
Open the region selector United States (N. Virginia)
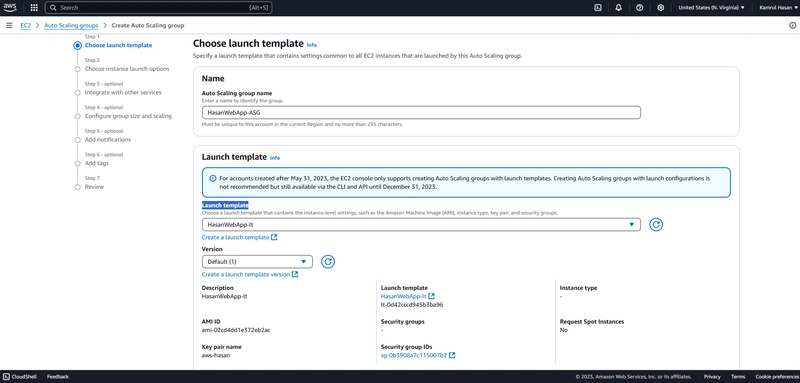(711, 8)
